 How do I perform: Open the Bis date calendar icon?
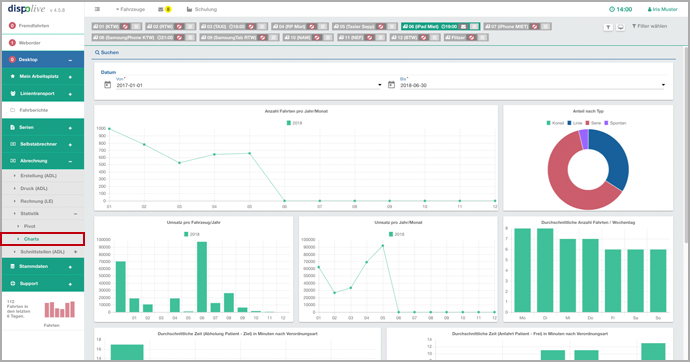point(391,84)
